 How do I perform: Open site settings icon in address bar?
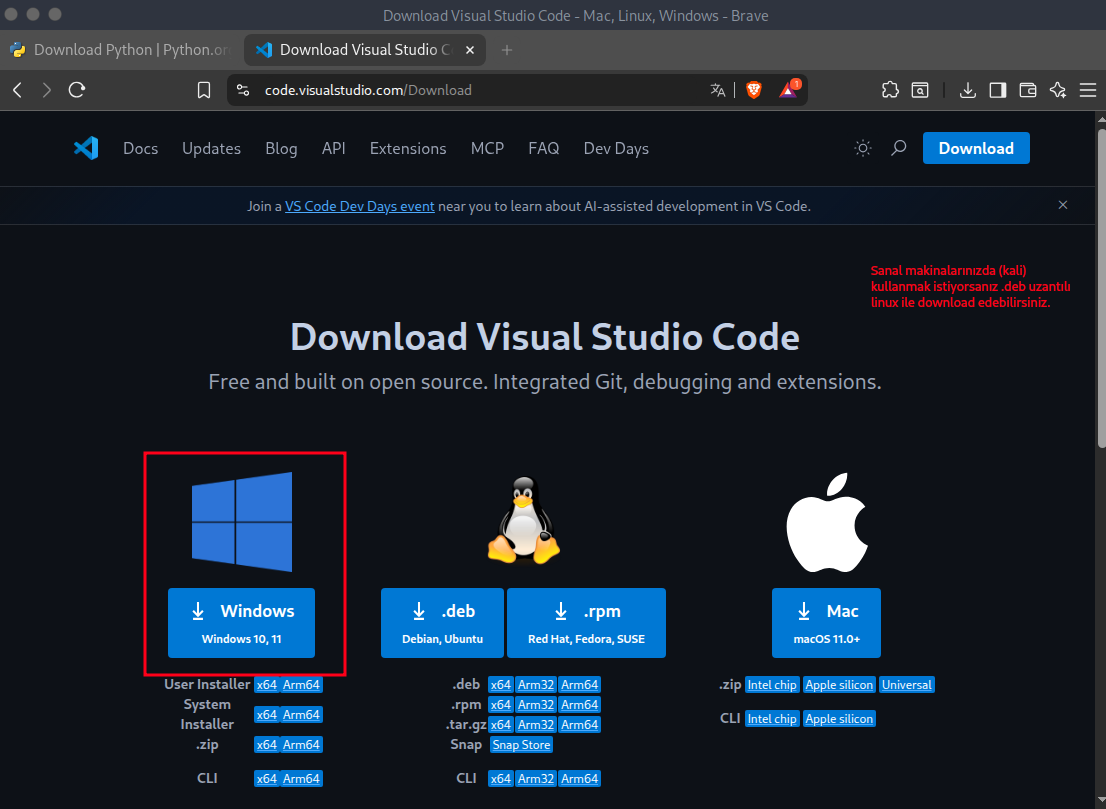tap(243, 90)
